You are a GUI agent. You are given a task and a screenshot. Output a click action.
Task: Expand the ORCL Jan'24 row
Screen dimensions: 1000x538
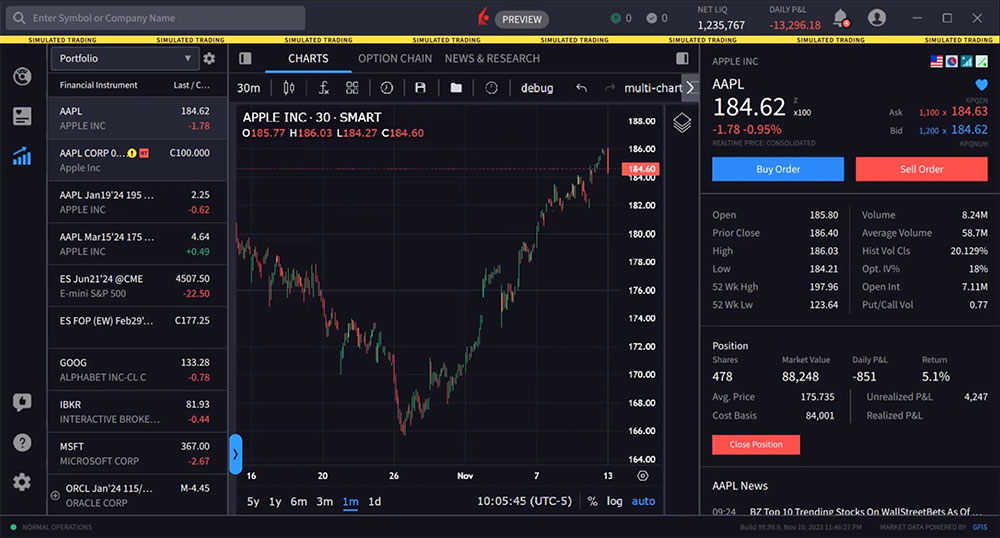pyautogui.click(x=54, y=495)
